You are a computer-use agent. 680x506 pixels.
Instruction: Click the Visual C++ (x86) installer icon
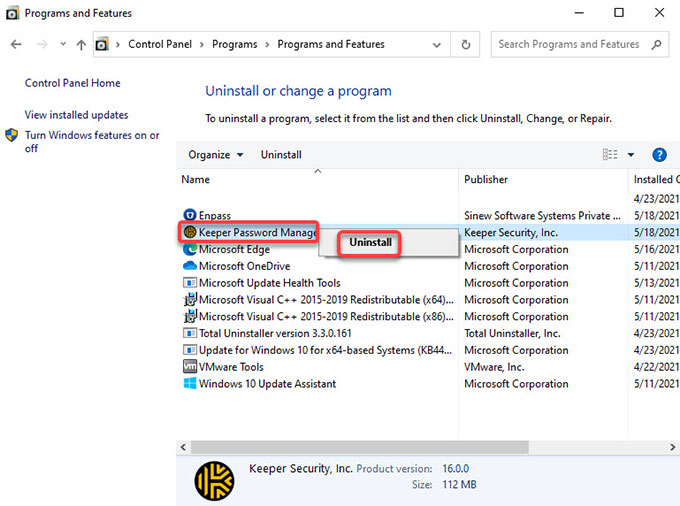coord(190,317)
